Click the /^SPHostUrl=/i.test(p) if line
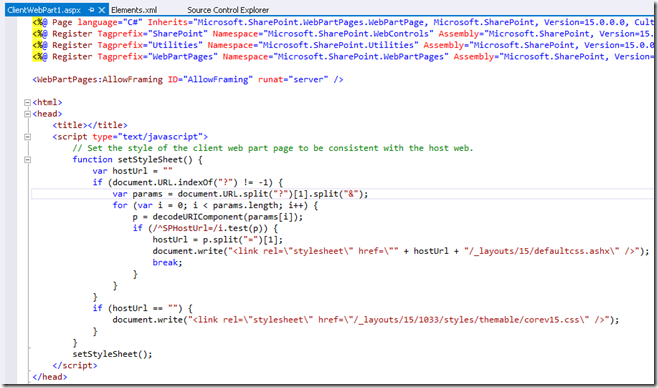 [x=205, y=228]
